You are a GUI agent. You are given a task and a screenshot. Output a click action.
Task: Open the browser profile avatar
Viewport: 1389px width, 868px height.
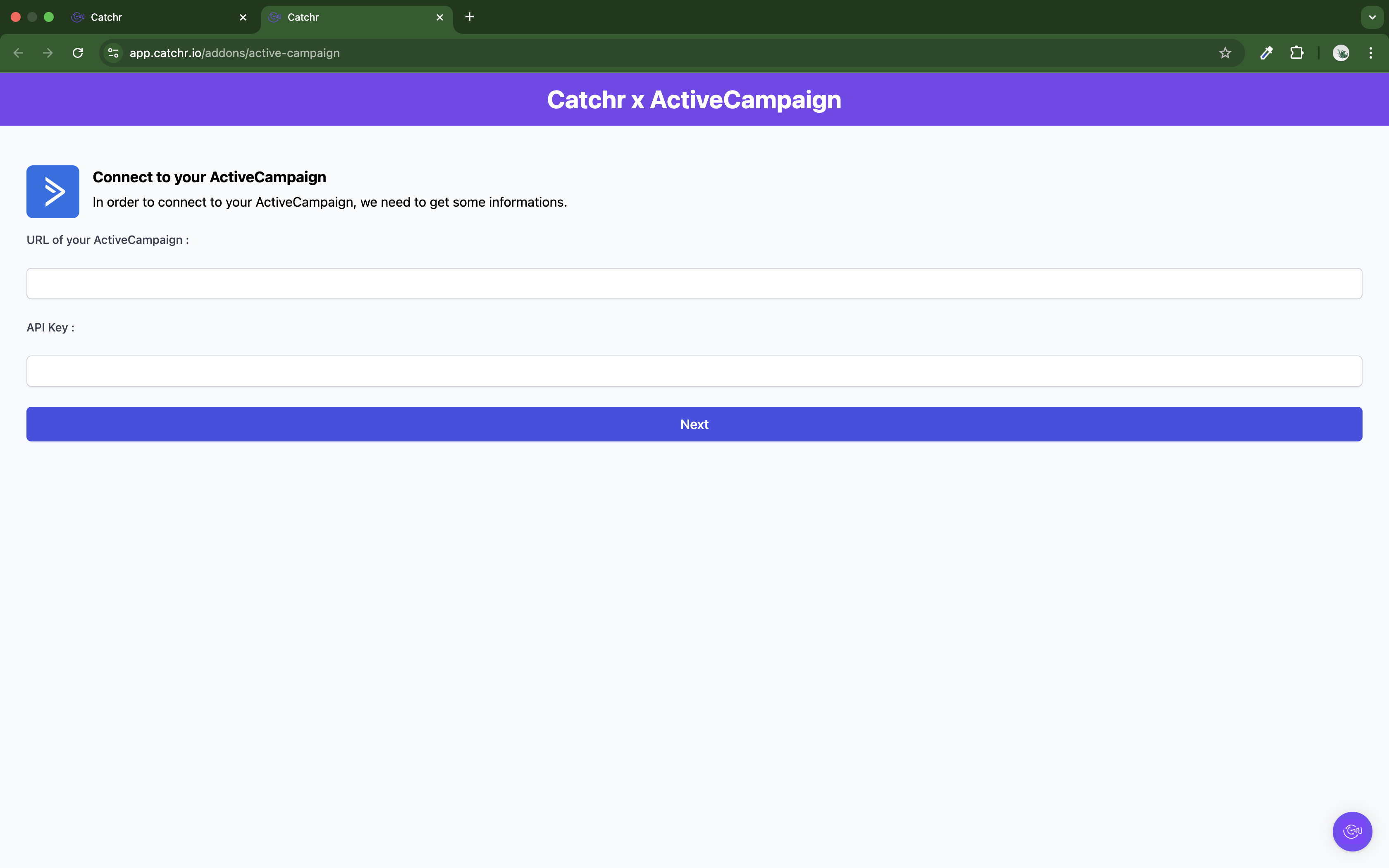[x=1341, y=53]
